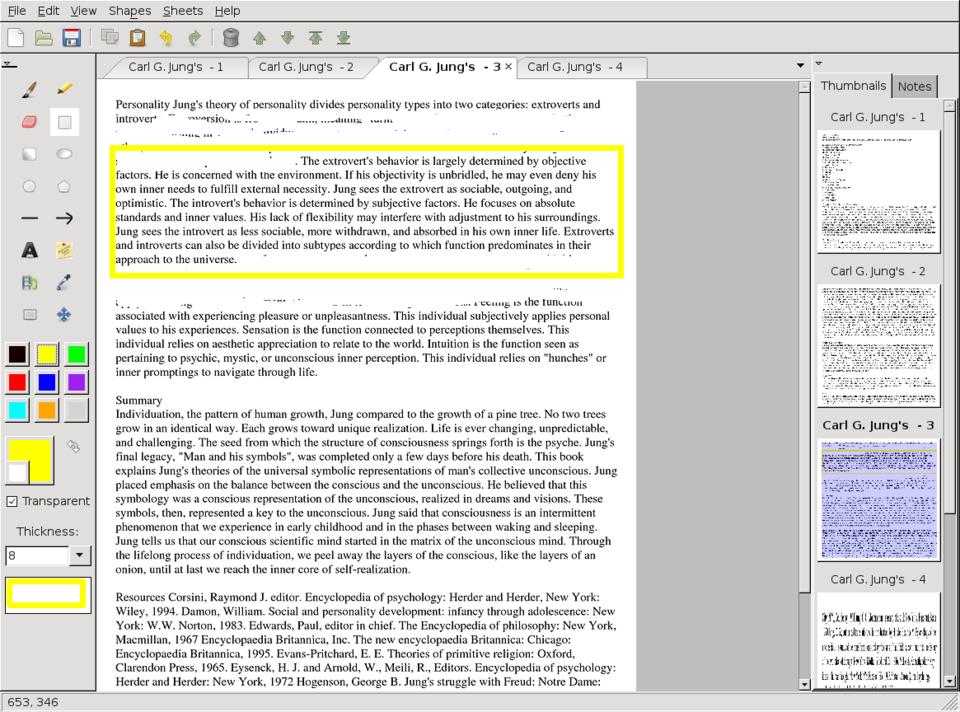The height and width of the screenshot is (712, 960).
Task: Select the text tool with letter A
Action: (30, 250)
